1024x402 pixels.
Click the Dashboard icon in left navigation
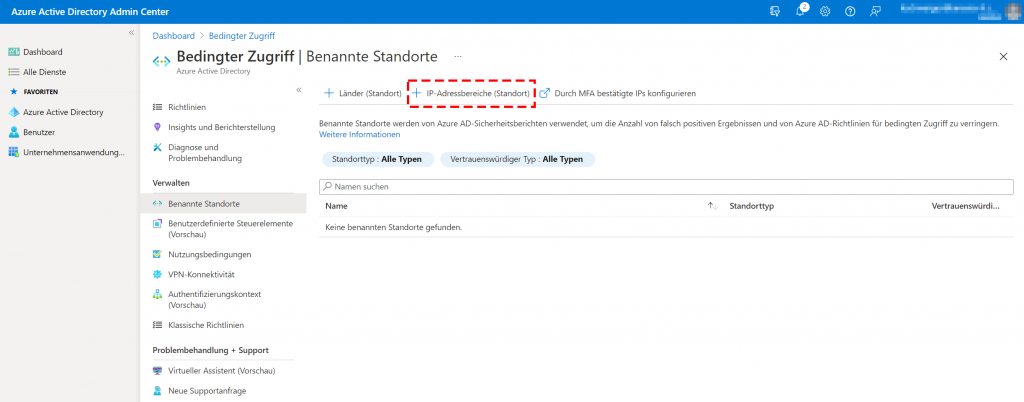pyautogui.click(x=14, y=52)
